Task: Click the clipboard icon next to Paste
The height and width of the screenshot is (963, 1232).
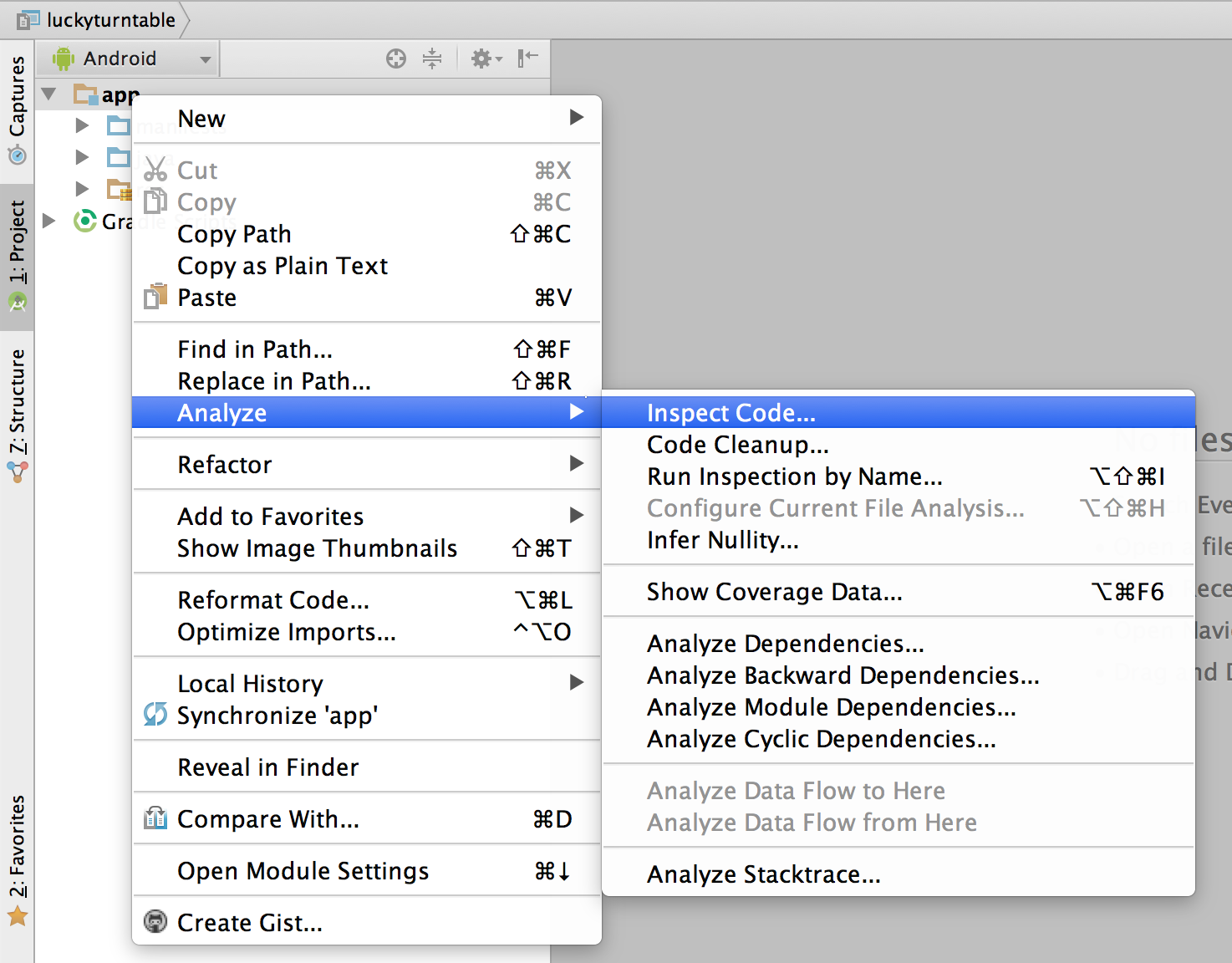Action: coord(155,296)
